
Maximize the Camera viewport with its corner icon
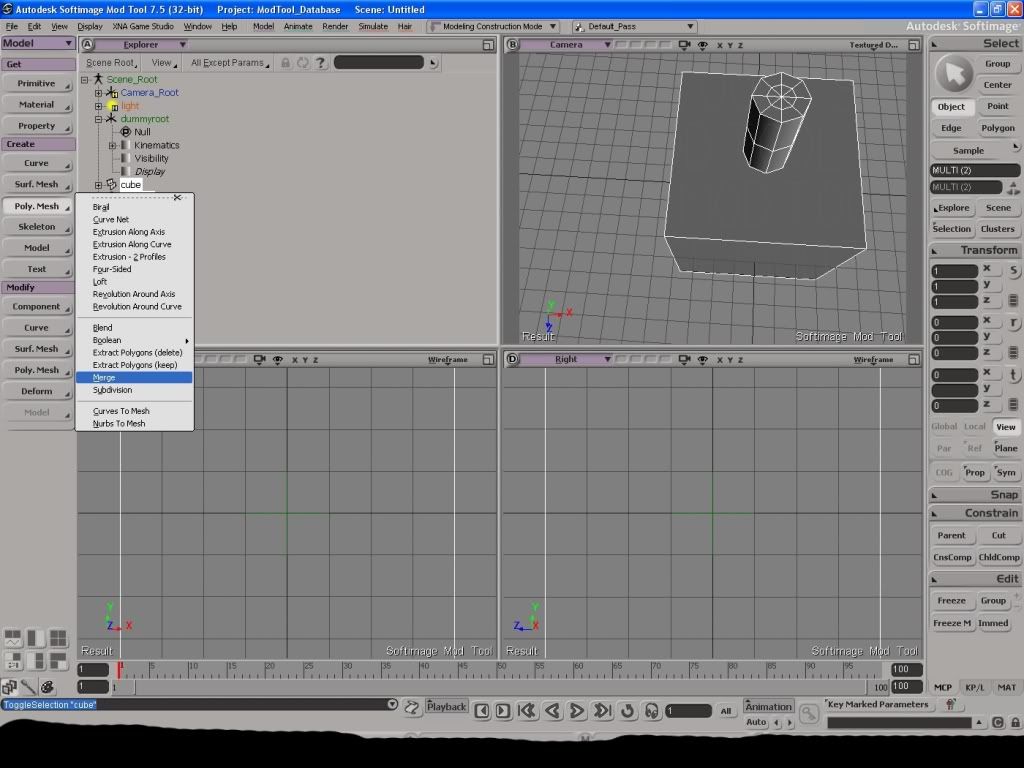pos(914,45)
